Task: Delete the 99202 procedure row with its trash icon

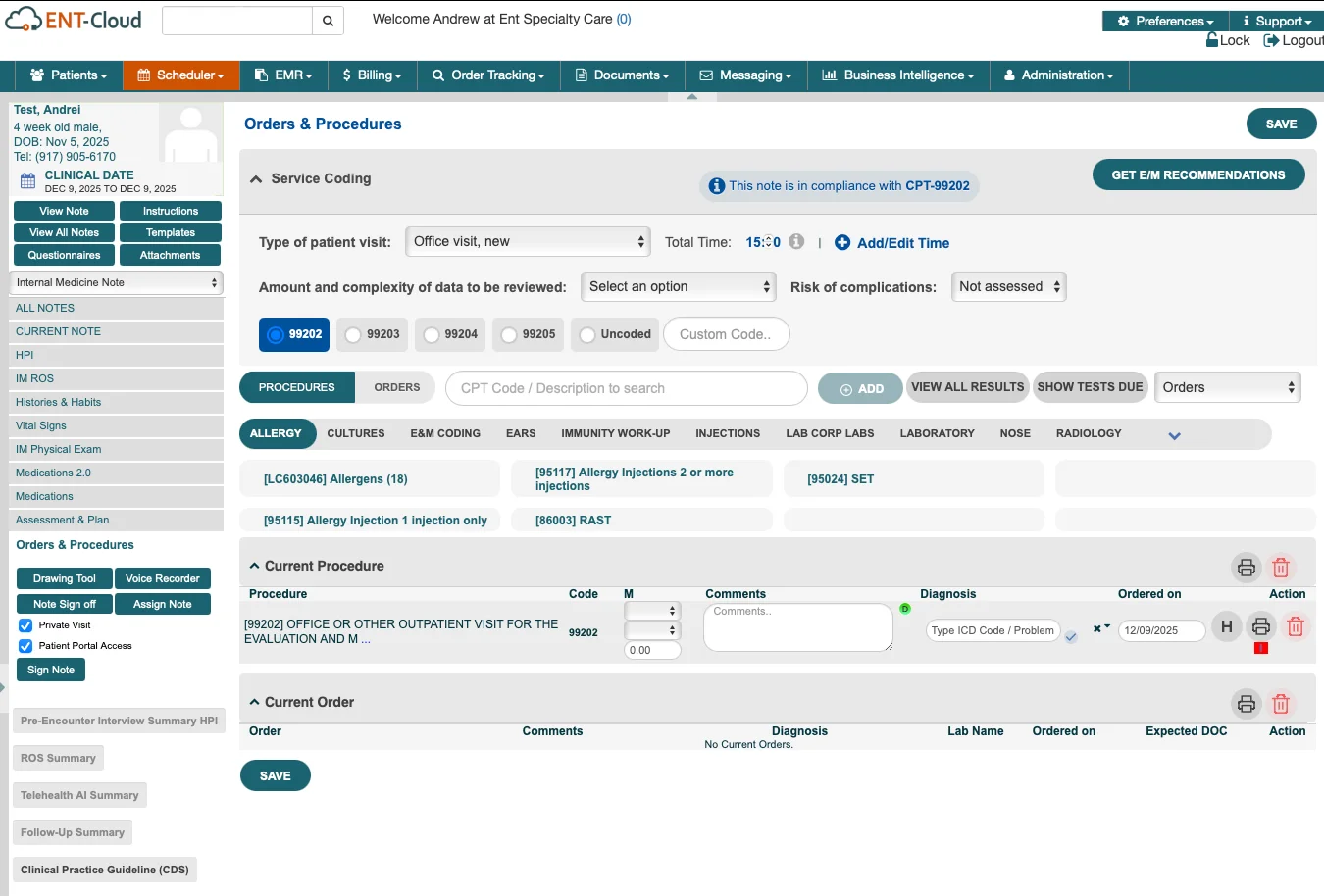Action: tap(1295, 627)
